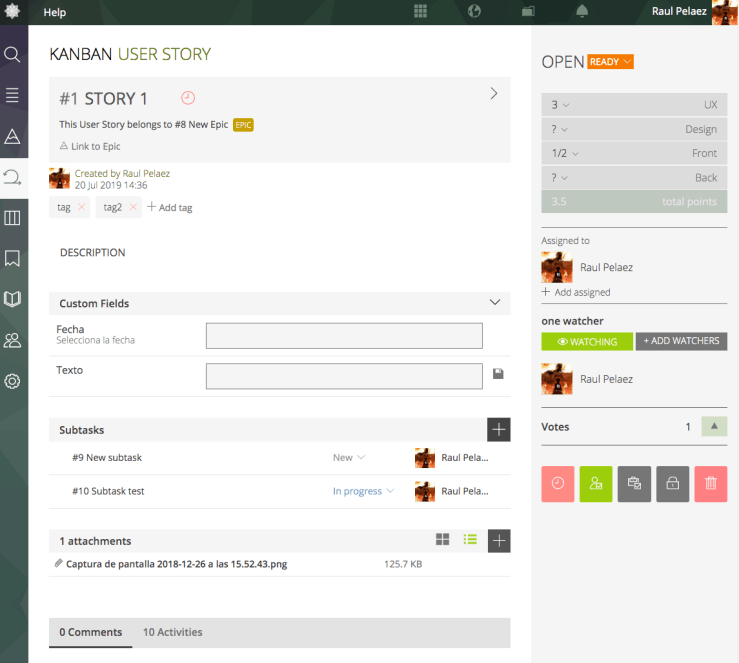Open the search icon in sidebar

click(x=13, y=54)
